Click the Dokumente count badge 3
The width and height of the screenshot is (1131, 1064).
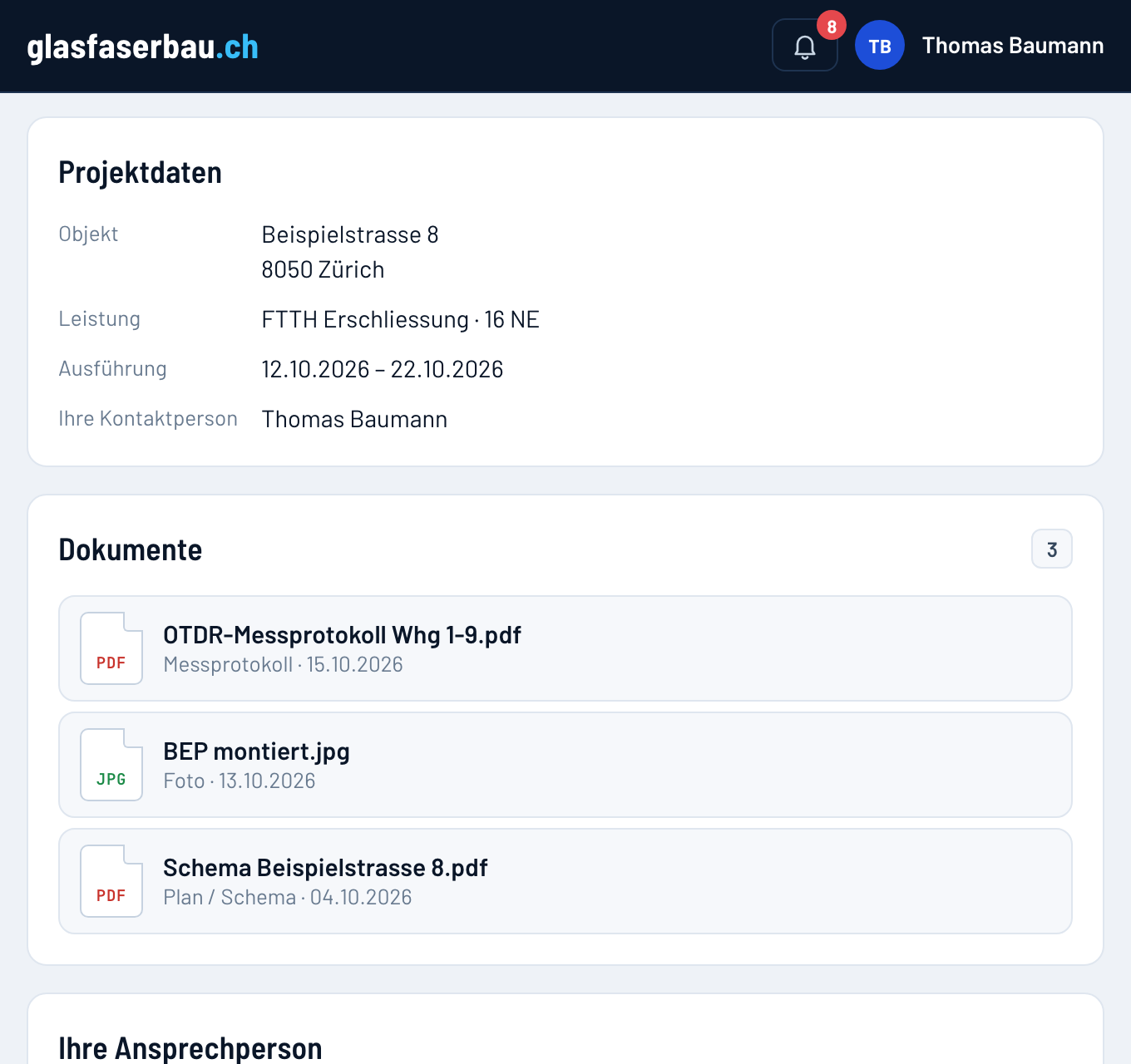click(x=1052, y=549)
